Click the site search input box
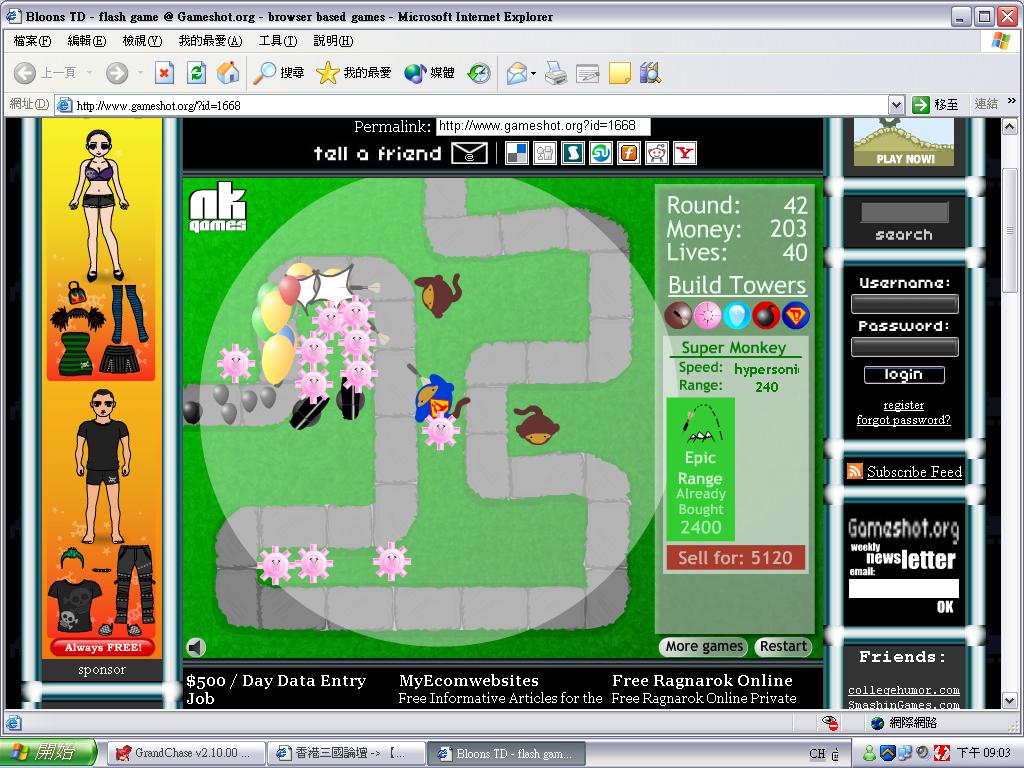The height and width of the screenshot is (768, 1024). coord(904,212)
